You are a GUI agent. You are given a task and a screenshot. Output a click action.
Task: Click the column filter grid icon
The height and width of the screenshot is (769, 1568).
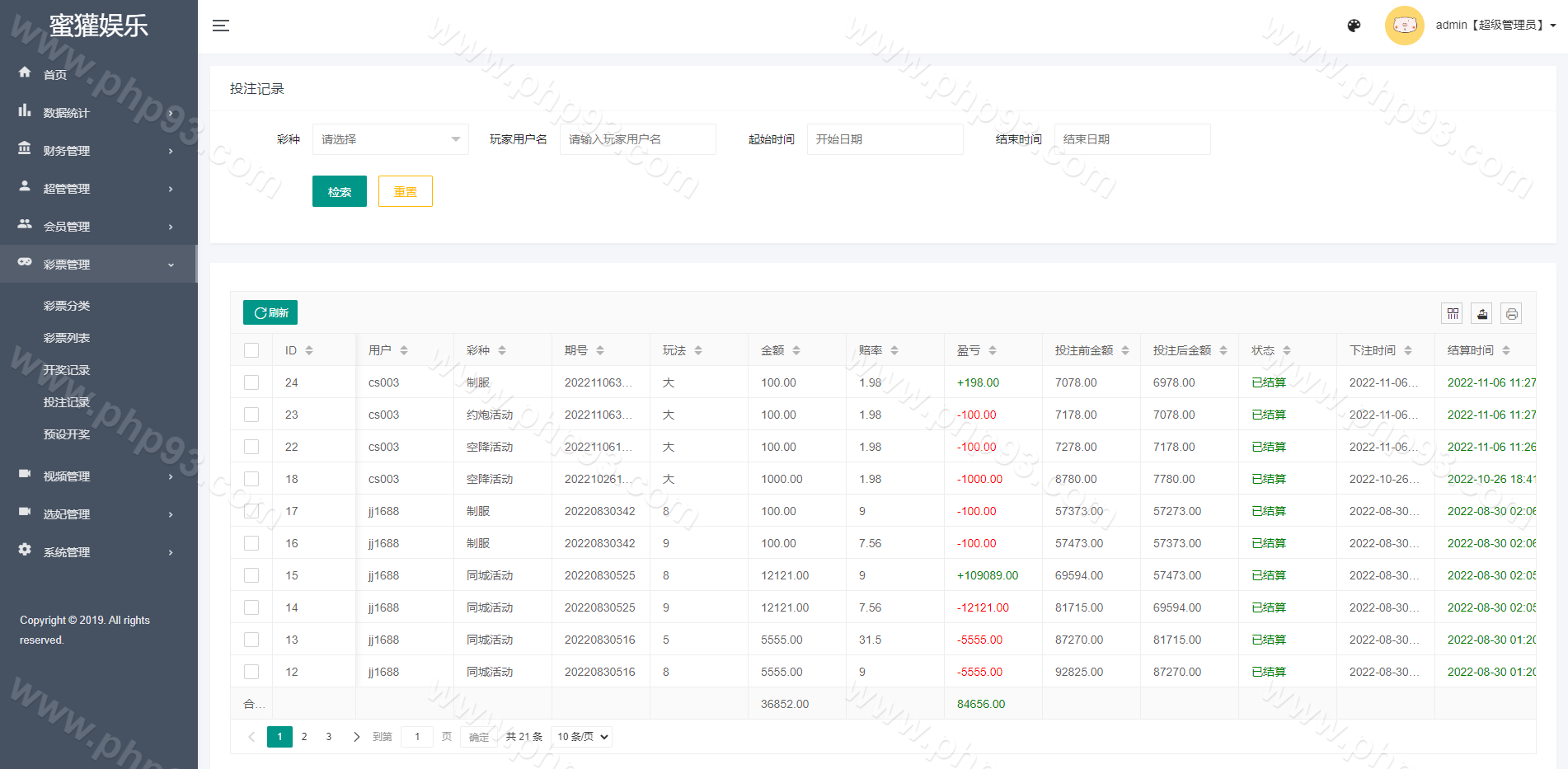click(x=1453, y=313)
